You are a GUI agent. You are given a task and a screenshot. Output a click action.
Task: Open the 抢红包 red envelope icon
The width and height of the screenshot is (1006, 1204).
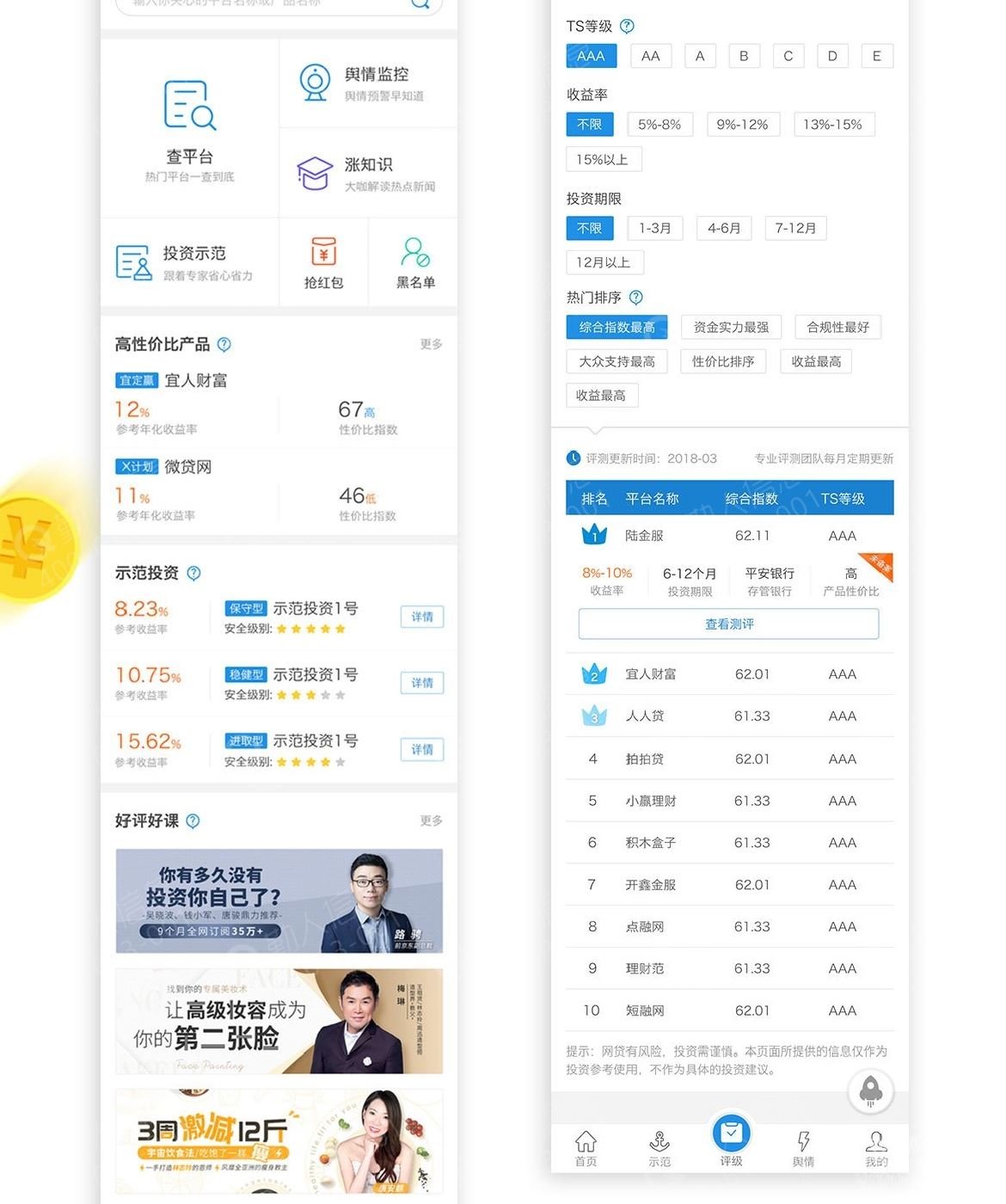(x=323, y=252)
